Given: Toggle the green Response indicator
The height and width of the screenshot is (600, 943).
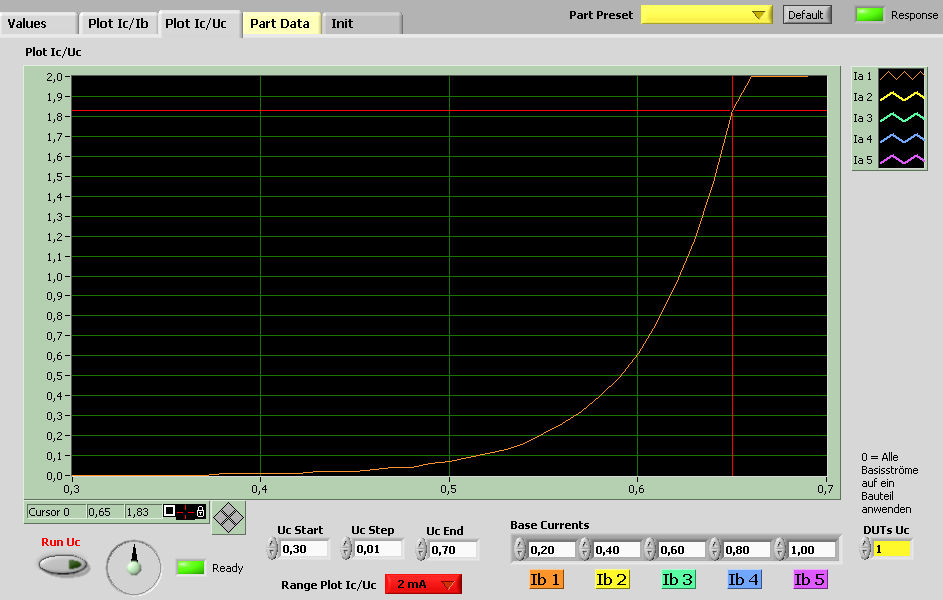Looking at the screenshot, I should coord(870,14).
